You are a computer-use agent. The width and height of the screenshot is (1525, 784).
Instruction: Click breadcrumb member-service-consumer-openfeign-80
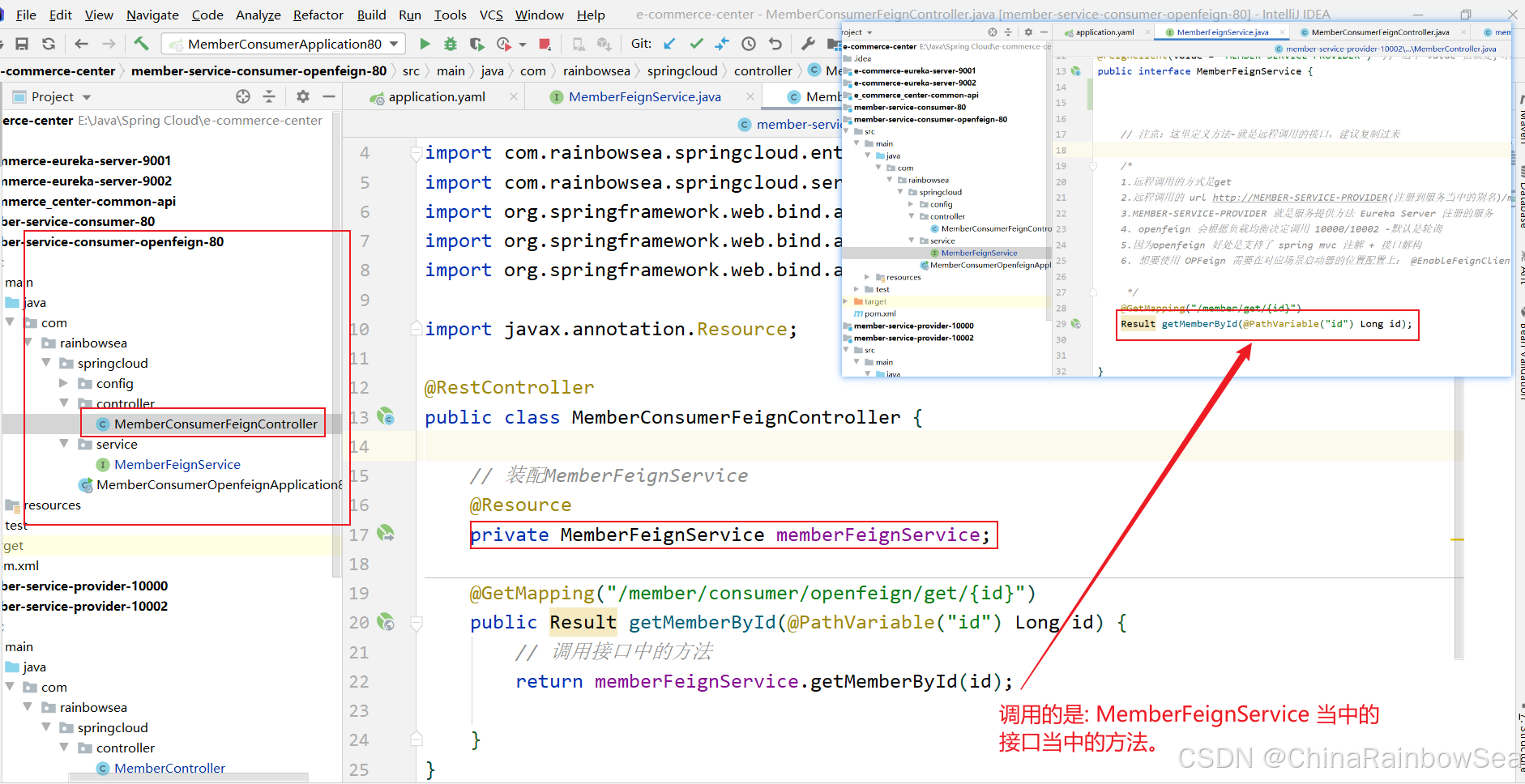[258, 71]
